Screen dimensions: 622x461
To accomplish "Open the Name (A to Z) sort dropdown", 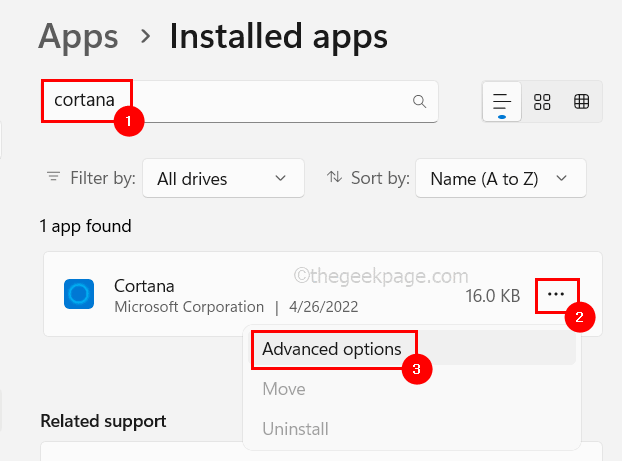I will 501,178.
